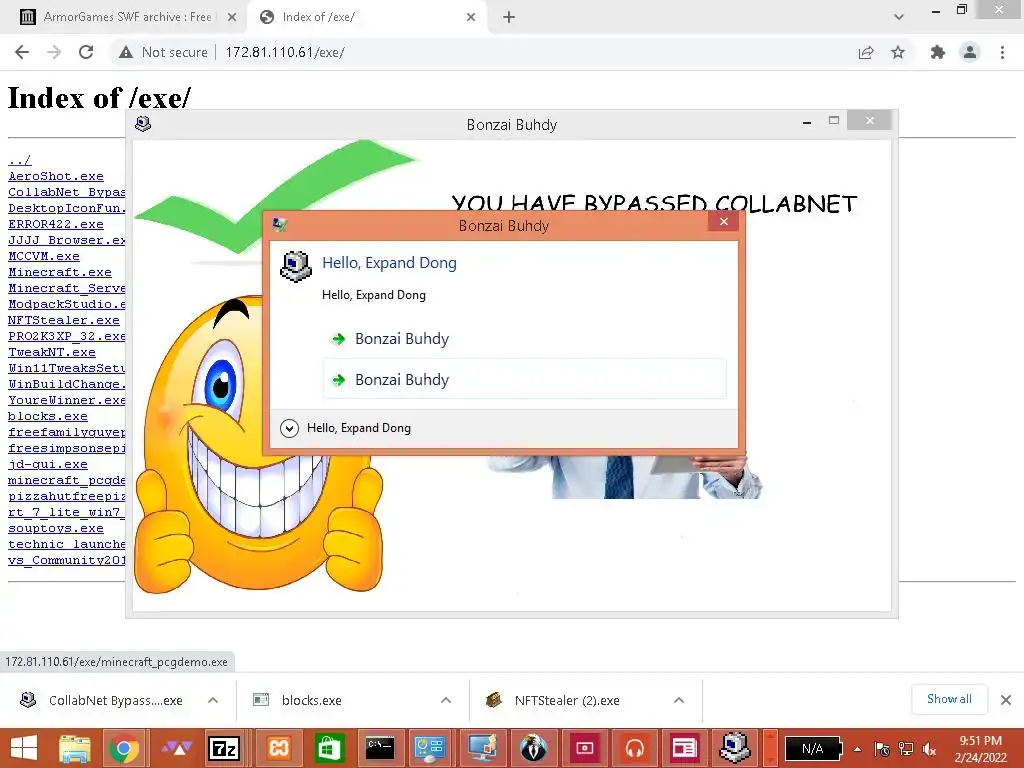Click the blocks.exe link in the listing
The width and height of the screenshot is (1024, 768).
point(48,416)
